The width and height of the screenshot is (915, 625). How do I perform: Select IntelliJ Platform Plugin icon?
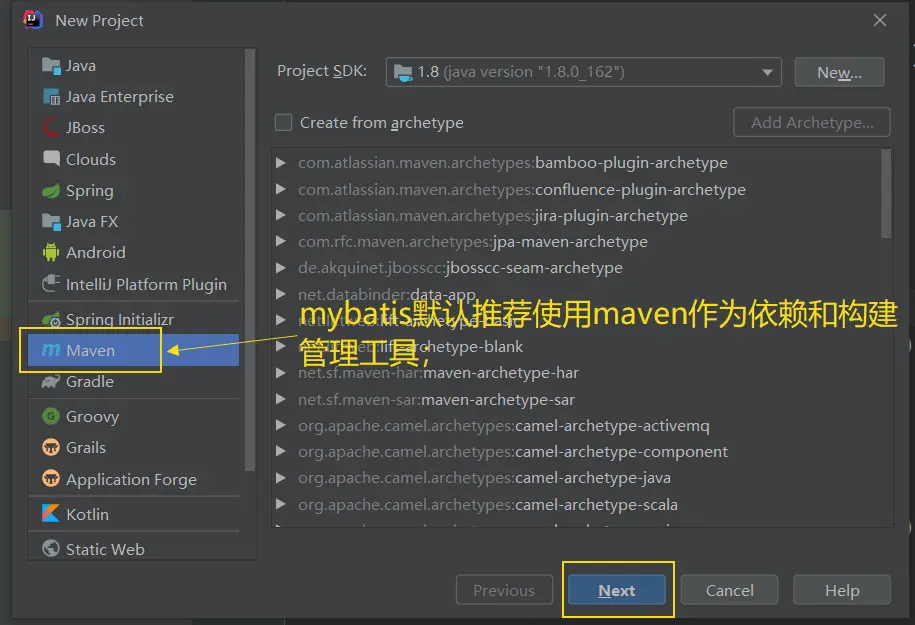pos(51,284)
